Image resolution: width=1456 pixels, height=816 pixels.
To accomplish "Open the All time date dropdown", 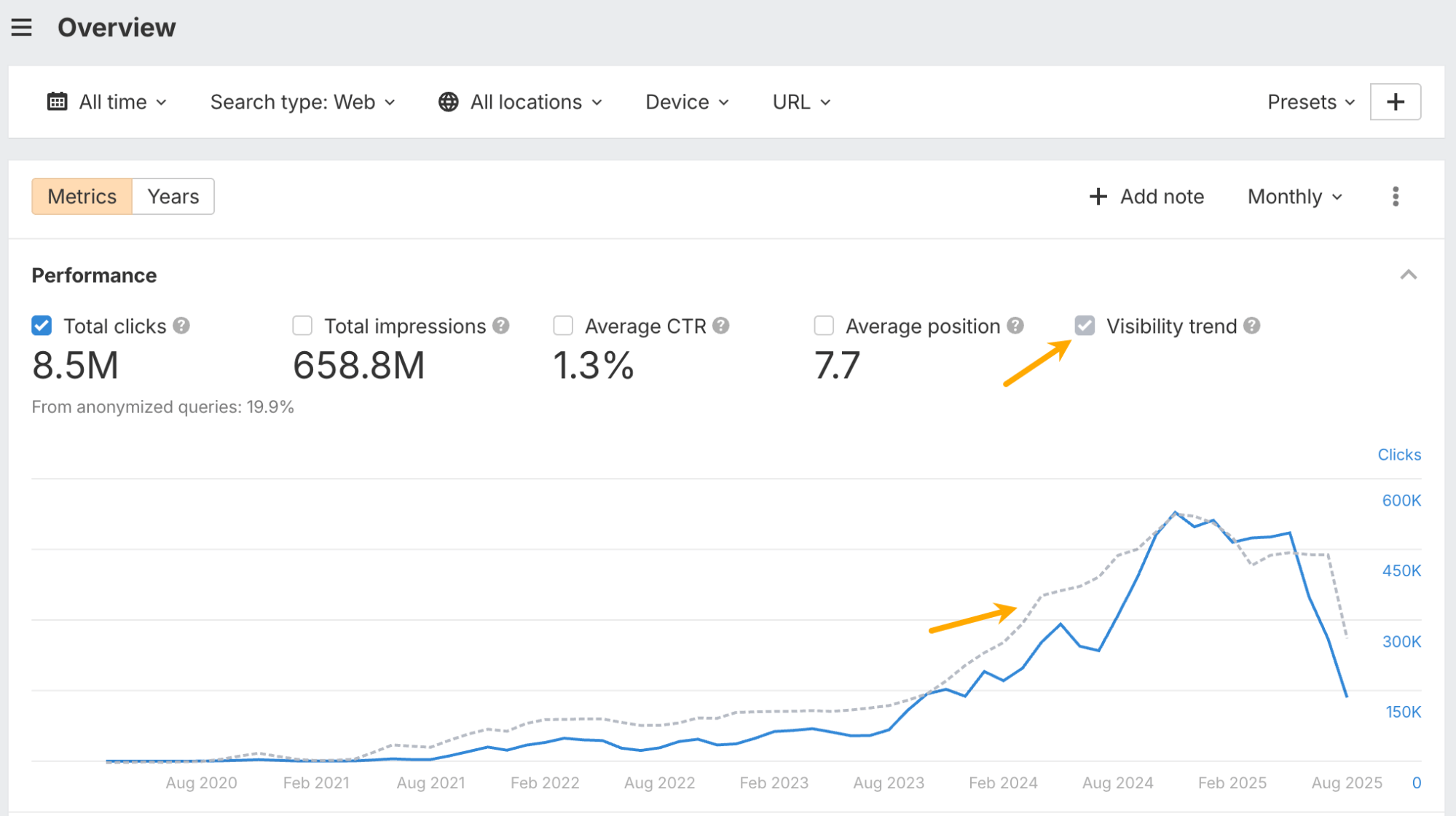I will tap(108, 102).
